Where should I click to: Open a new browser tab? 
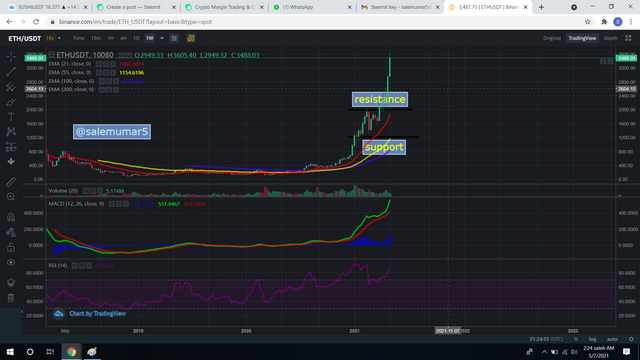[x=541, y=7]
